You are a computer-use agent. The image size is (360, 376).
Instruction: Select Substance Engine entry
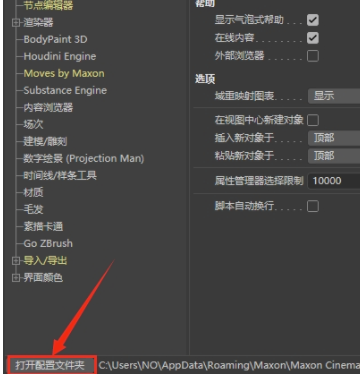click(x=65, y=90)
